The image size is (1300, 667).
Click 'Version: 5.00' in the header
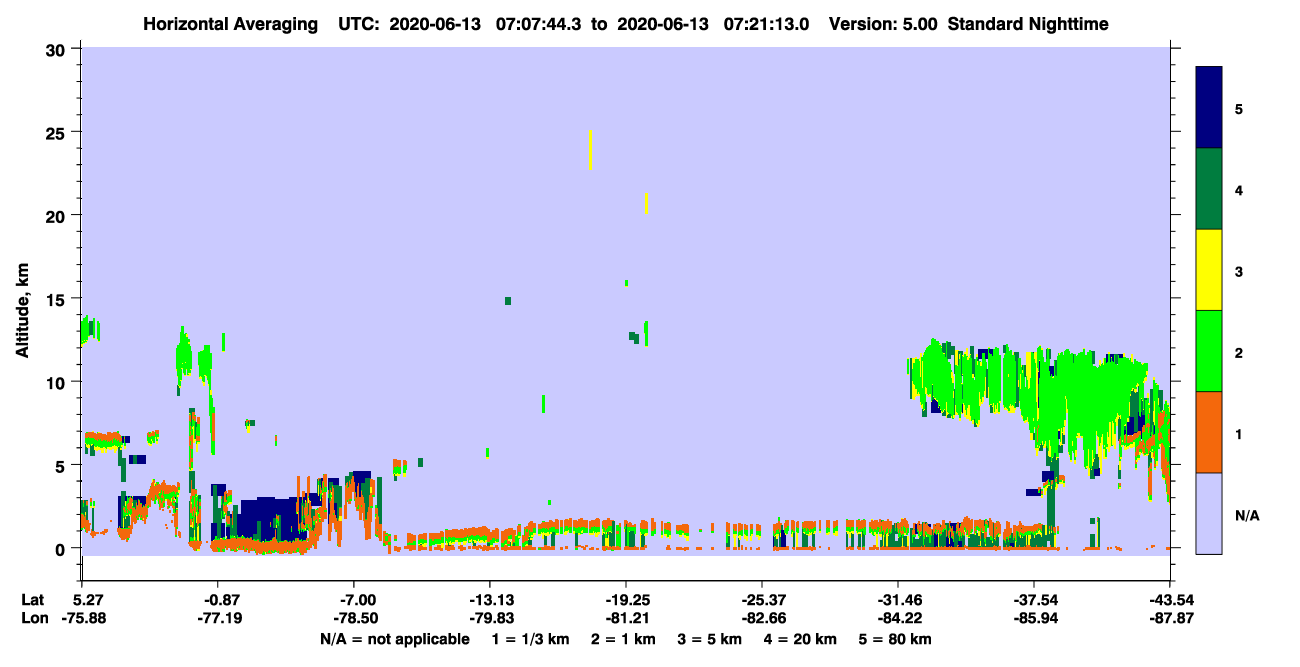883,23
